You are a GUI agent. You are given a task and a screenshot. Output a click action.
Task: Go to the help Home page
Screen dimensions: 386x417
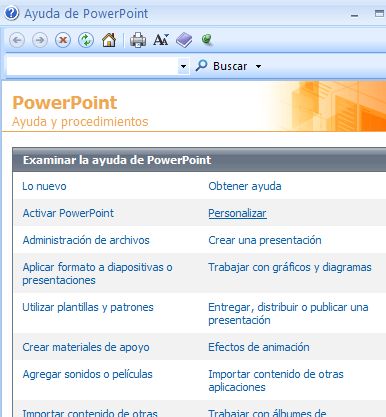tap(109, 40)
